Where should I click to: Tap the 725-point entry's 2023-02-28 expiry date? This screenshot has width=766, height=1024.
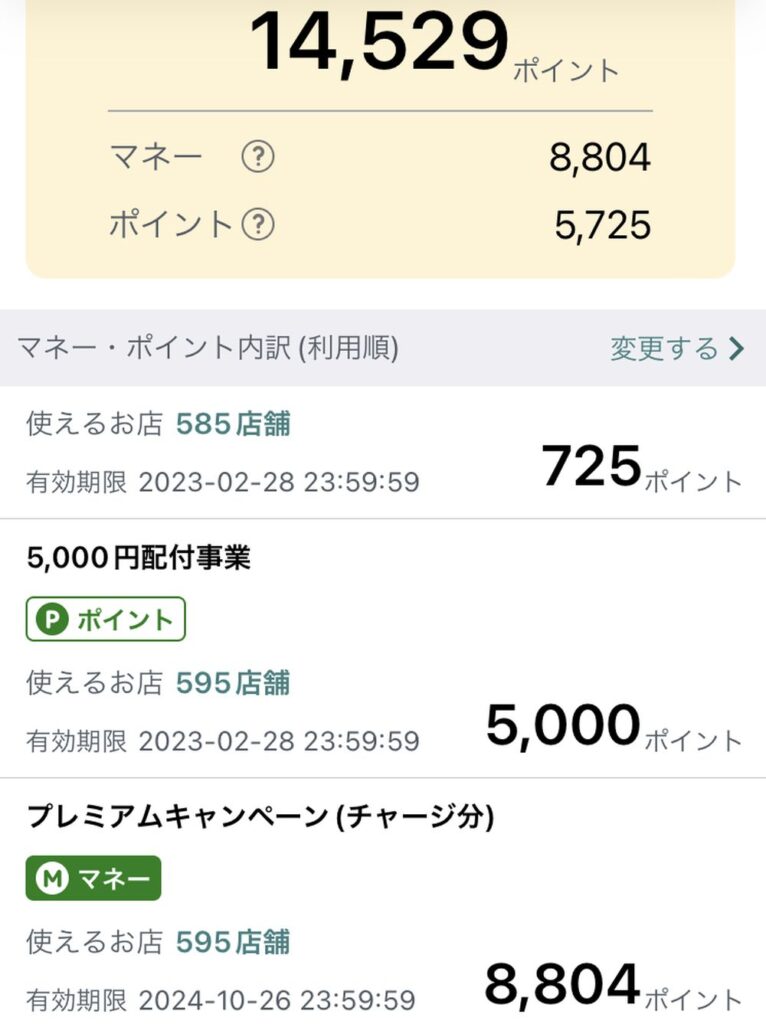(277, 483)
